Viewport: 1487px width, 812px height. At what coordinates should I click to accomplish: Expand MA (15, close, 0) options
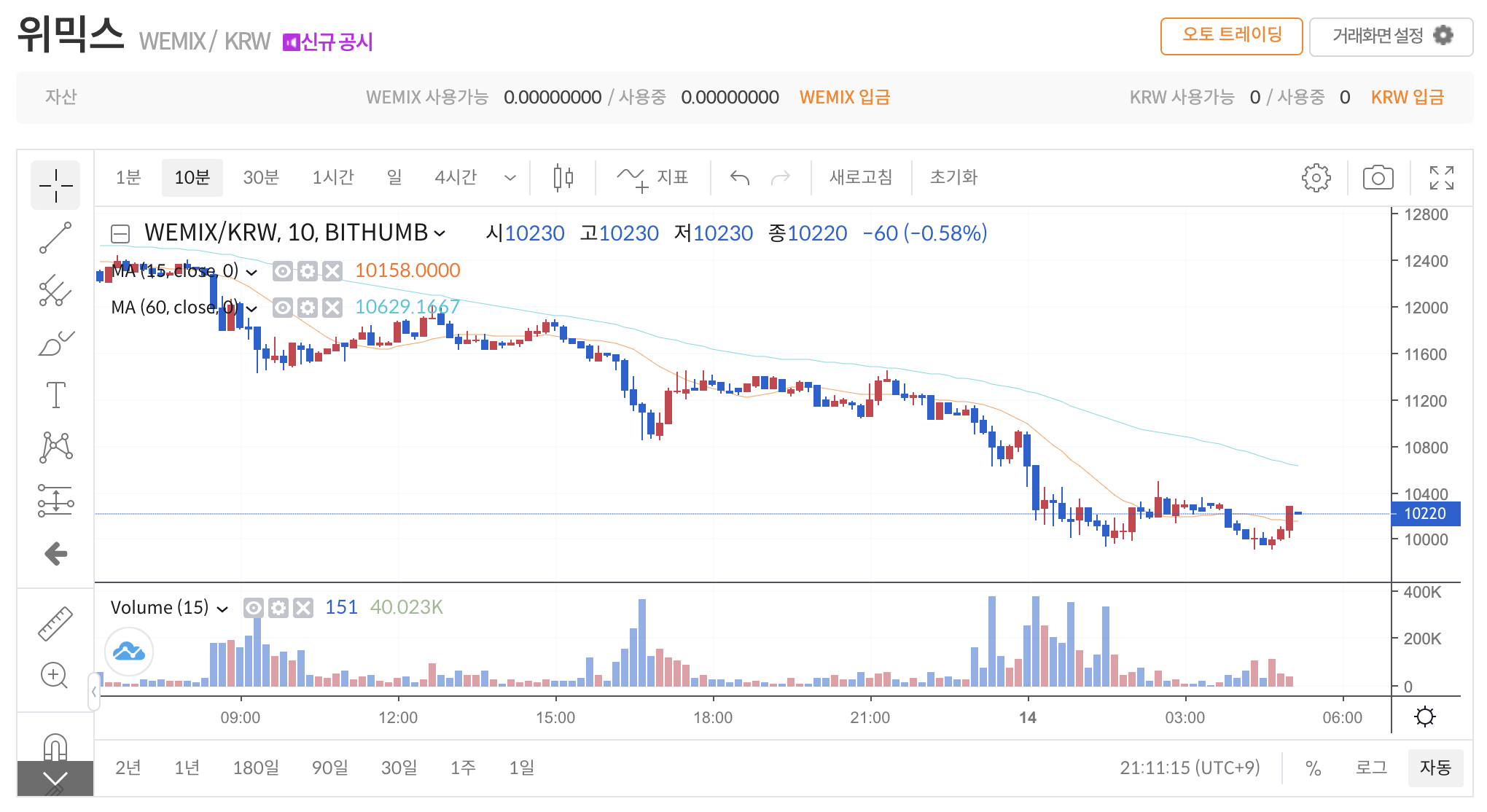(x=251, y=272)
